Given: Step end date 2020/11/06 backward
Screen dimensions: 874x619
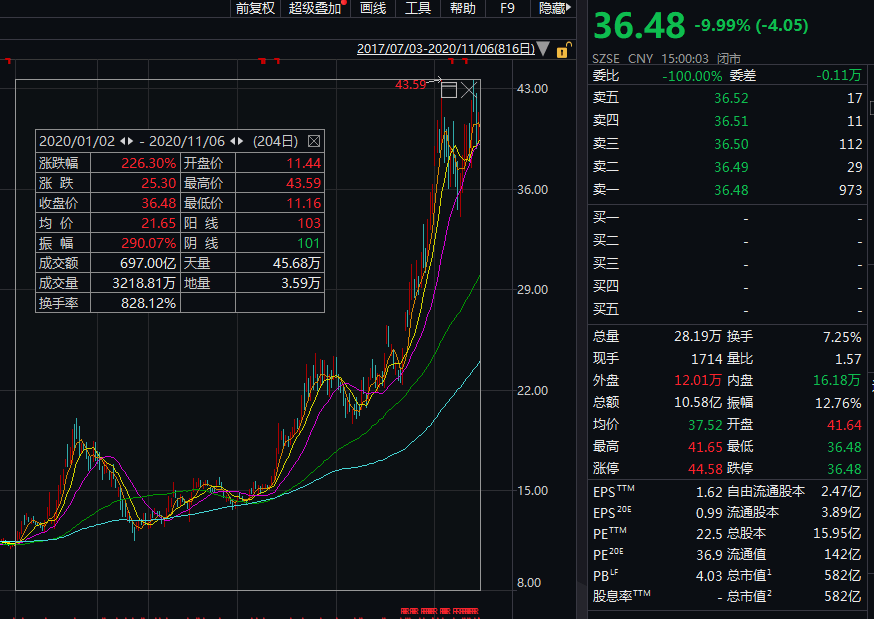Looking at the screenshot, I should pos(233,141).
